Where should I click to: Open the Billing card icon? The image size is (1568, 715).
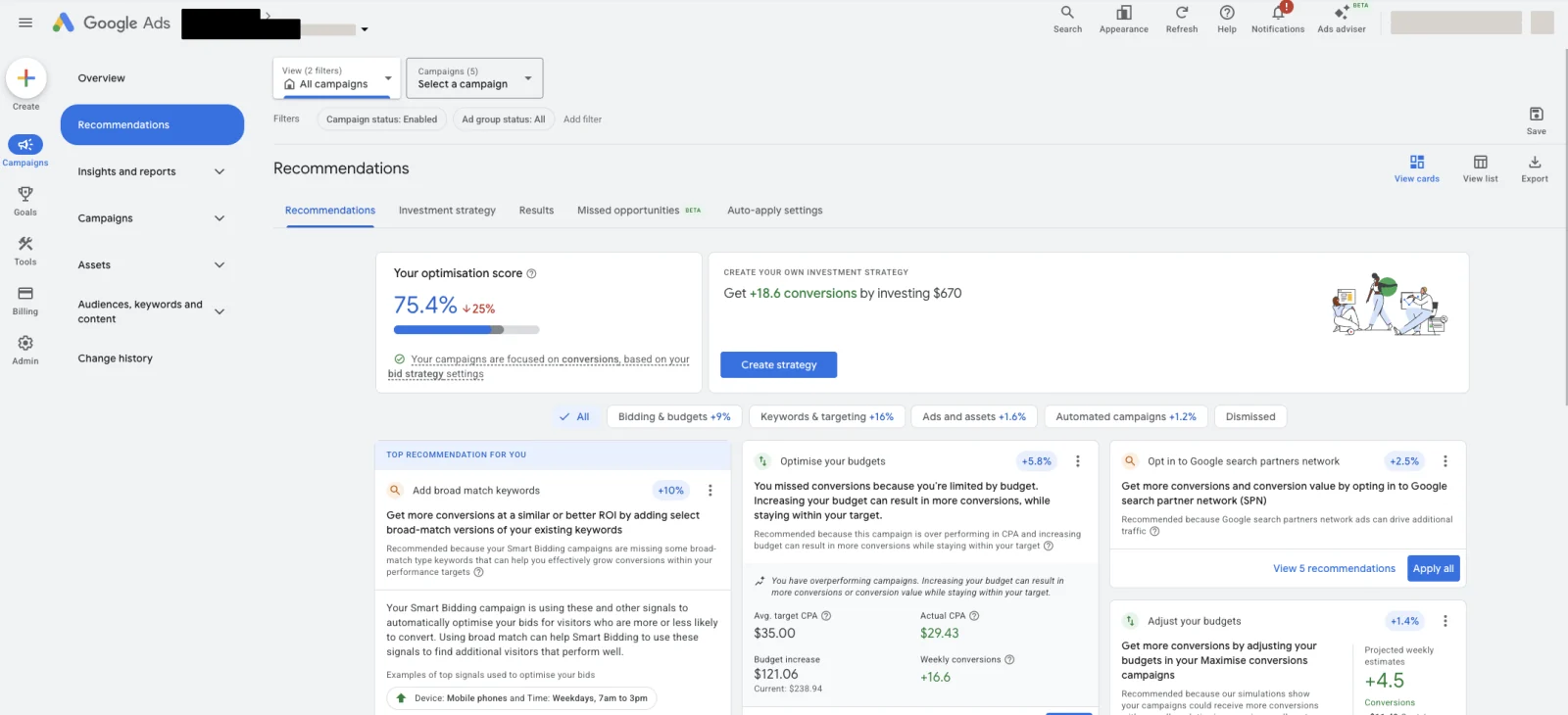click(x=25, y=293)
